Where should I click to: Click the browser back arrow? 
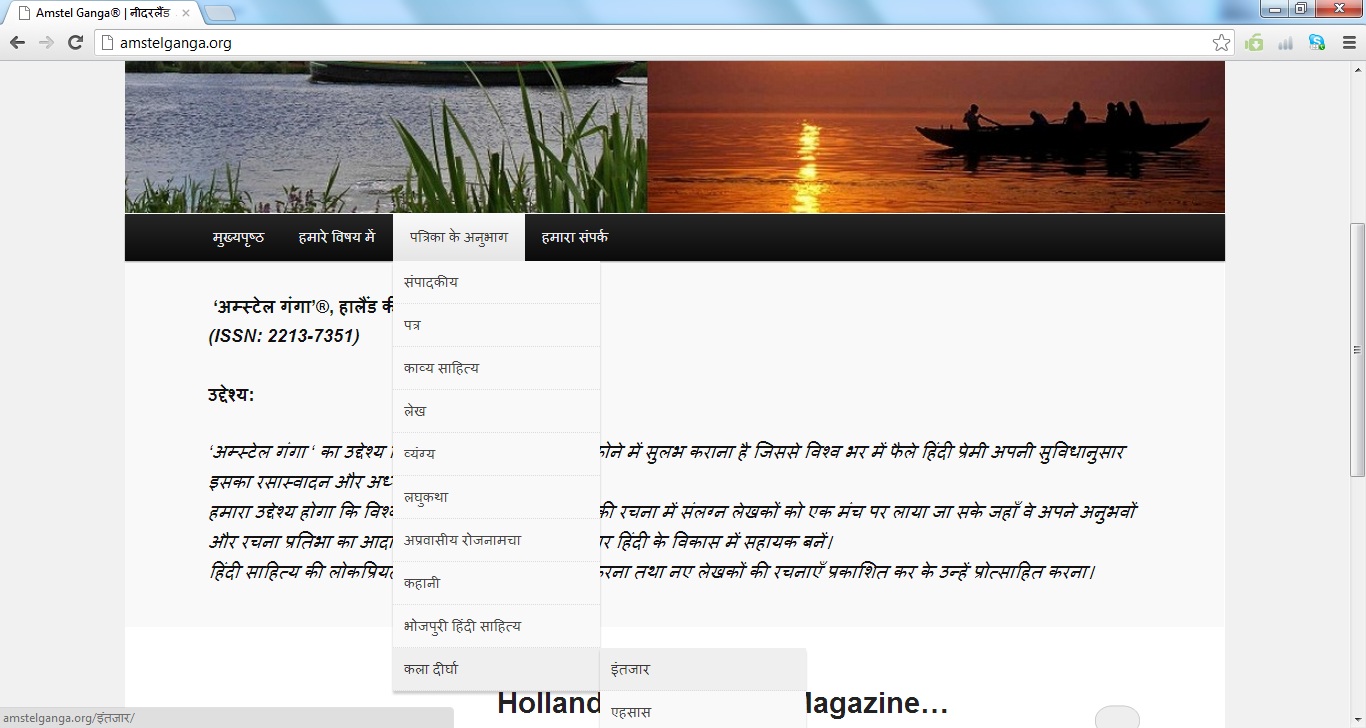(17, 43)
